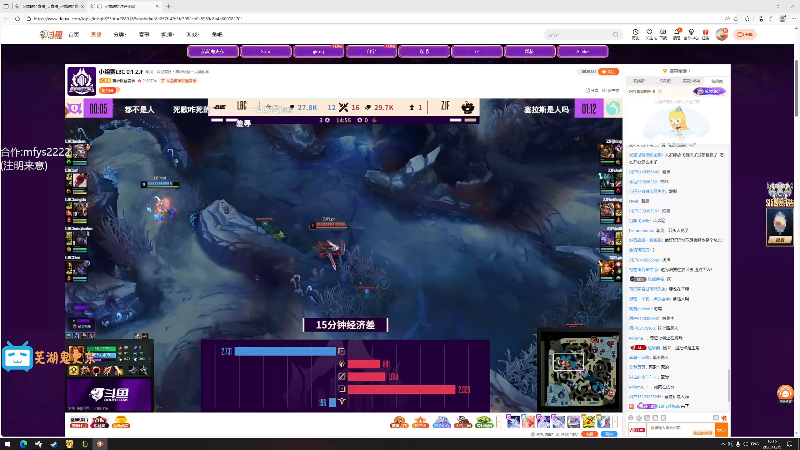Click the taskbar clock
Image resolution: width=800 pixels, height=450 pixels.
tap(772, 444)
